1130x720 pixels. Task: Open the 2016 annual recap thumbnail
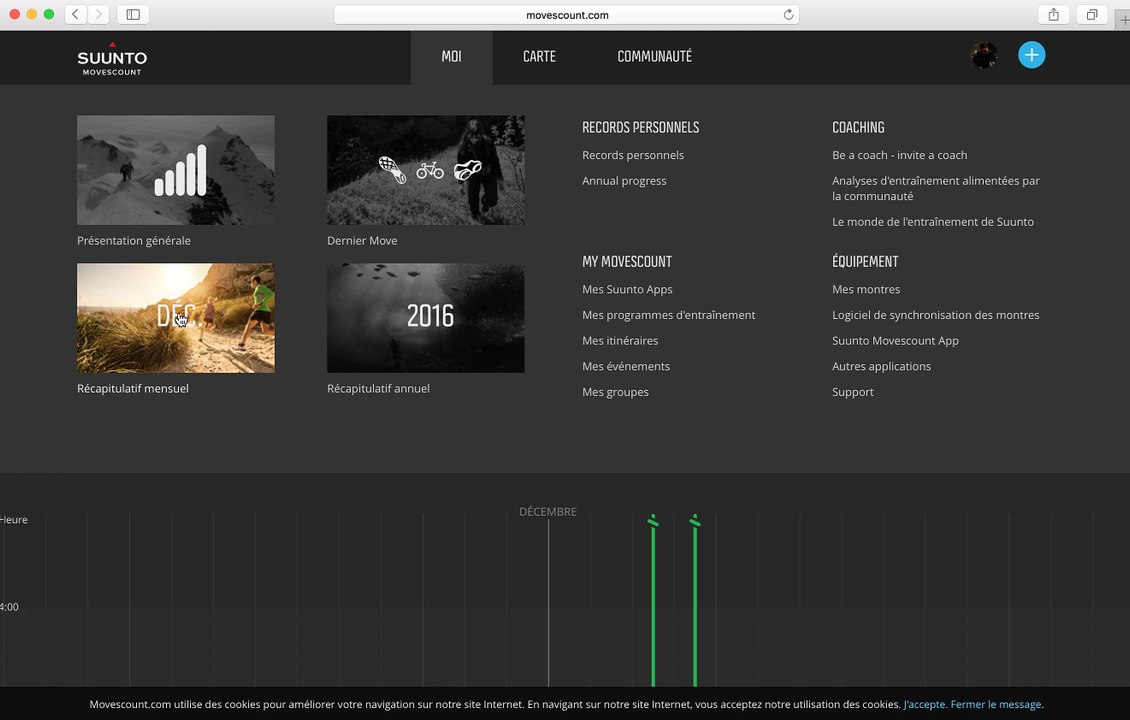[x=426, y=318]
